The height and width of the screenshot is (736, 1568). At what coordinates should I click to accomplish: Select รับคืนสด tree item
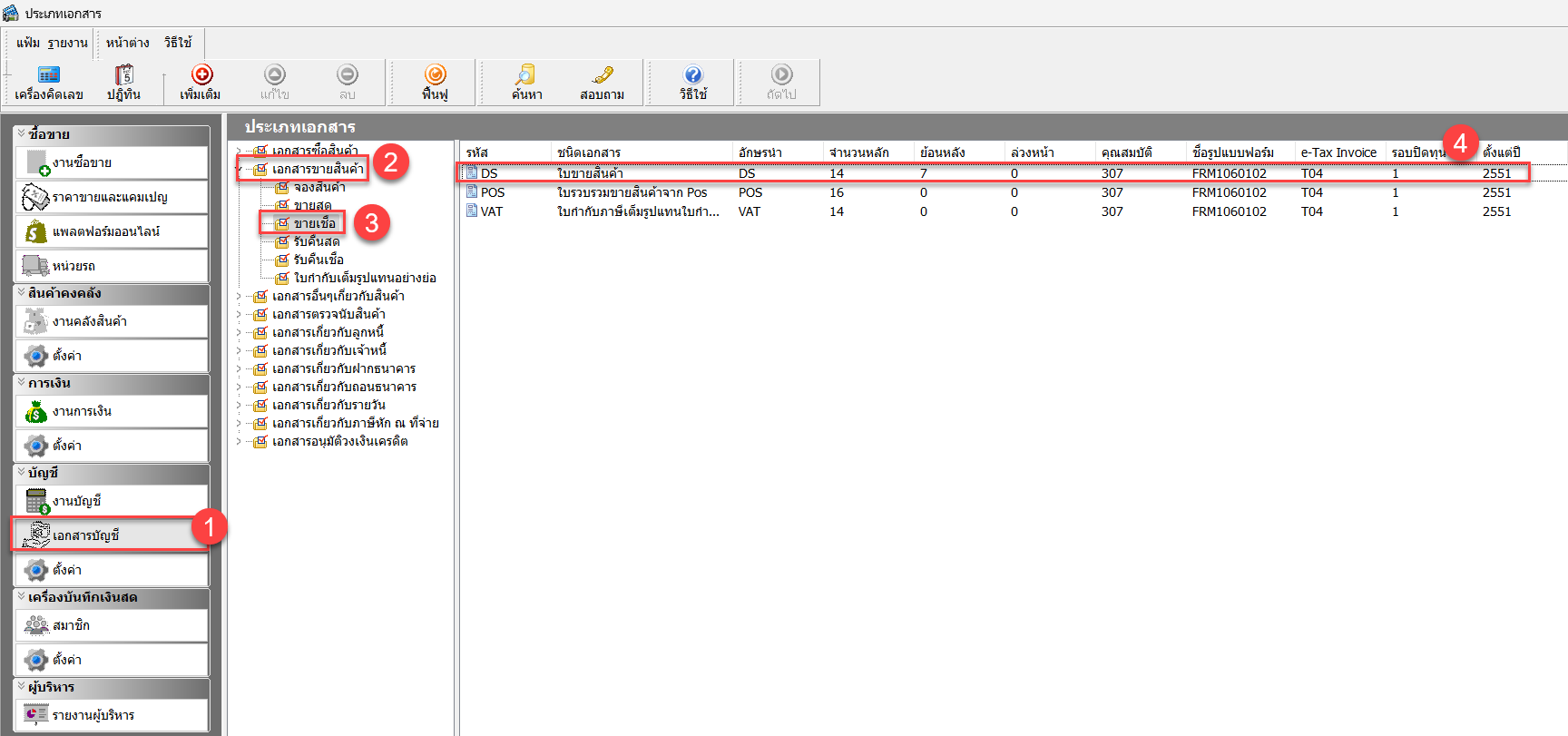coord(316,241)
